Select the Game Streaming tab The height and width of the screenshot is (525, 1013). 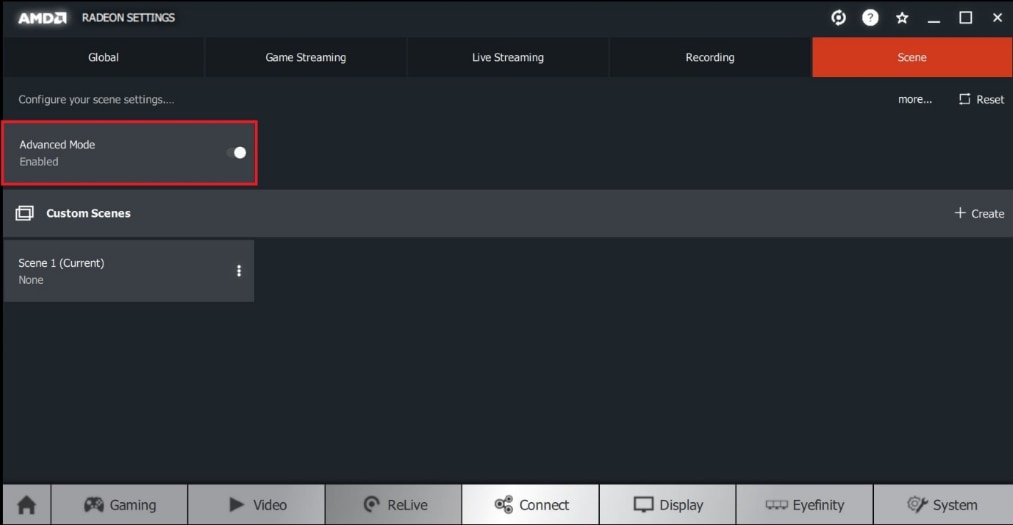[305, 58]
